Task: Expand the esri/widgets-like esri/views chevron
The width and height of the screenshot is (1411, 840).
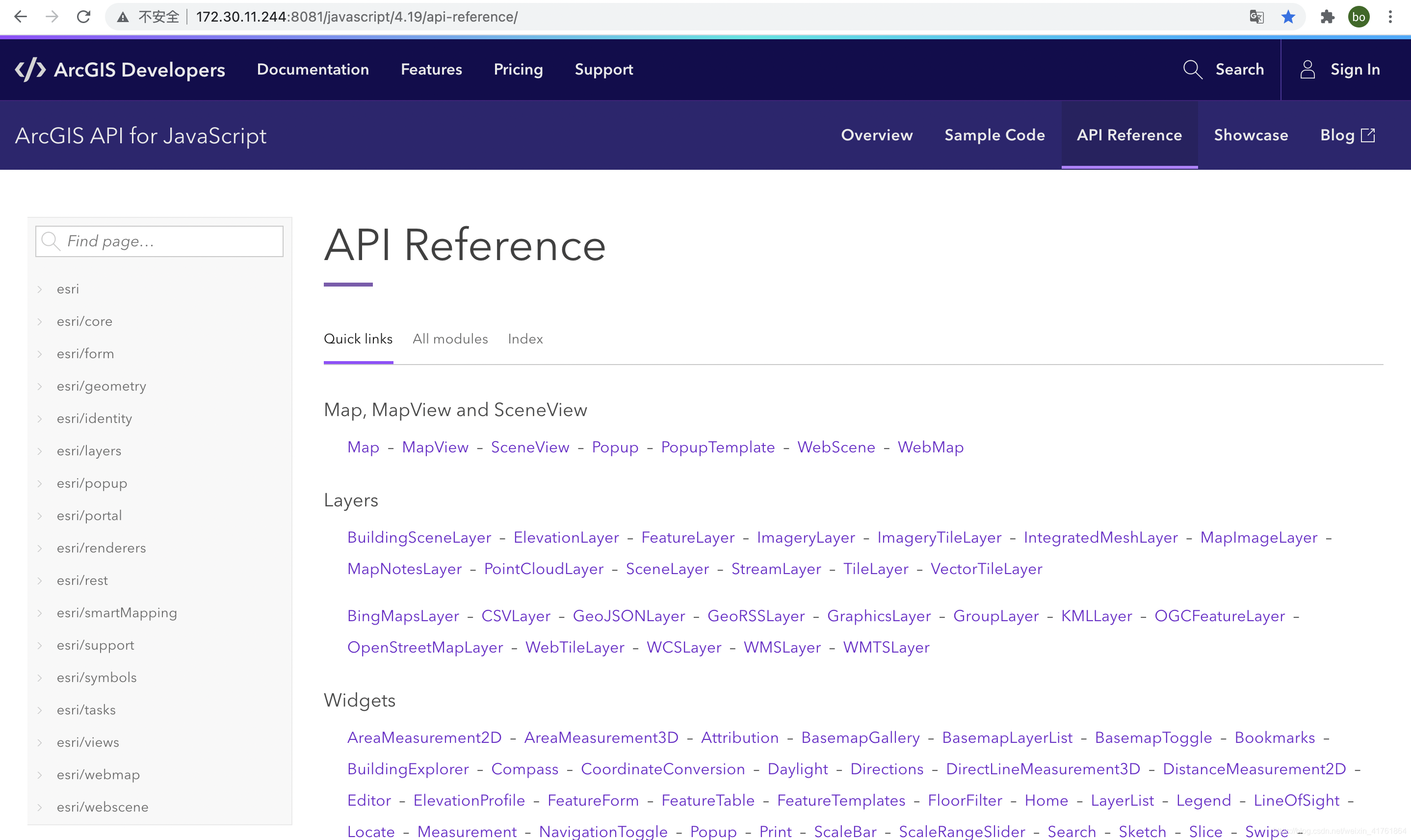Action: (x=40, y=743)
